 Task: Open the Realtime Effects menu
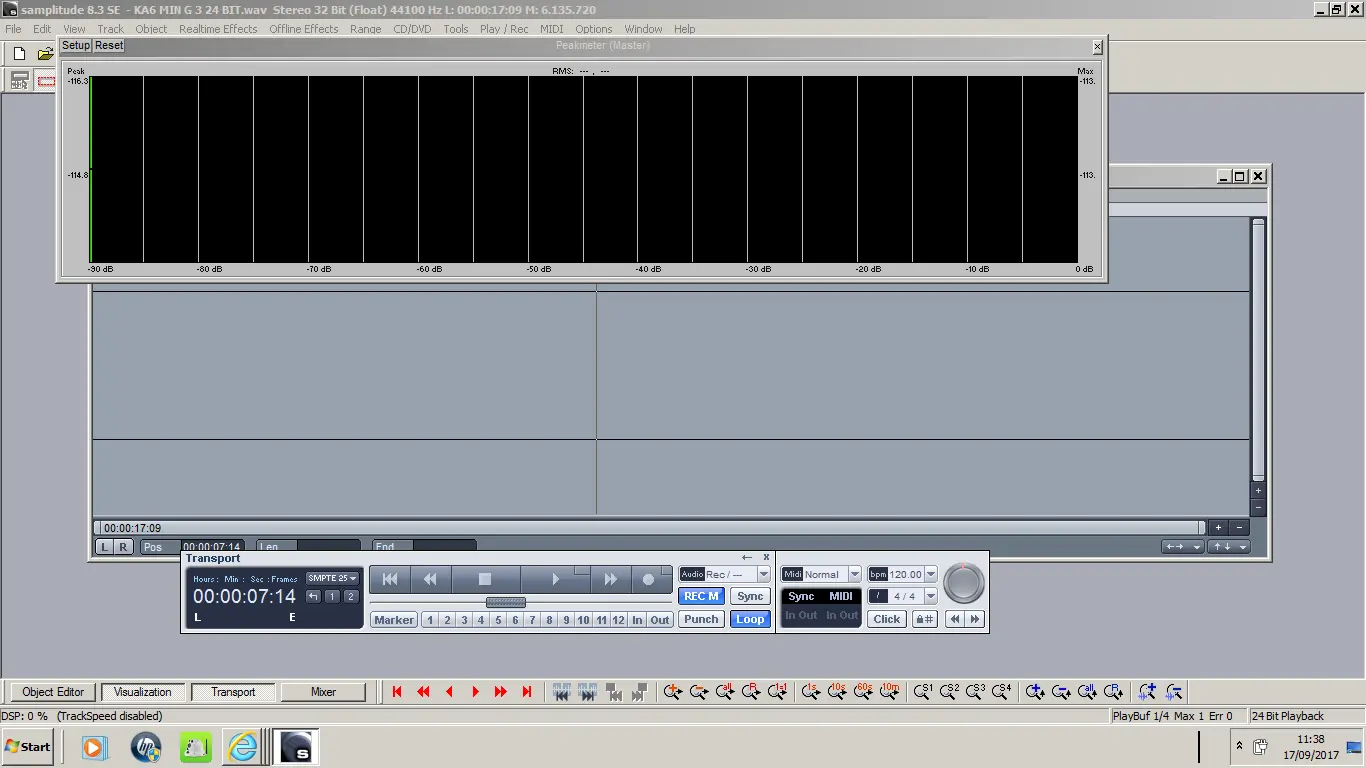(x=218, y=29)
